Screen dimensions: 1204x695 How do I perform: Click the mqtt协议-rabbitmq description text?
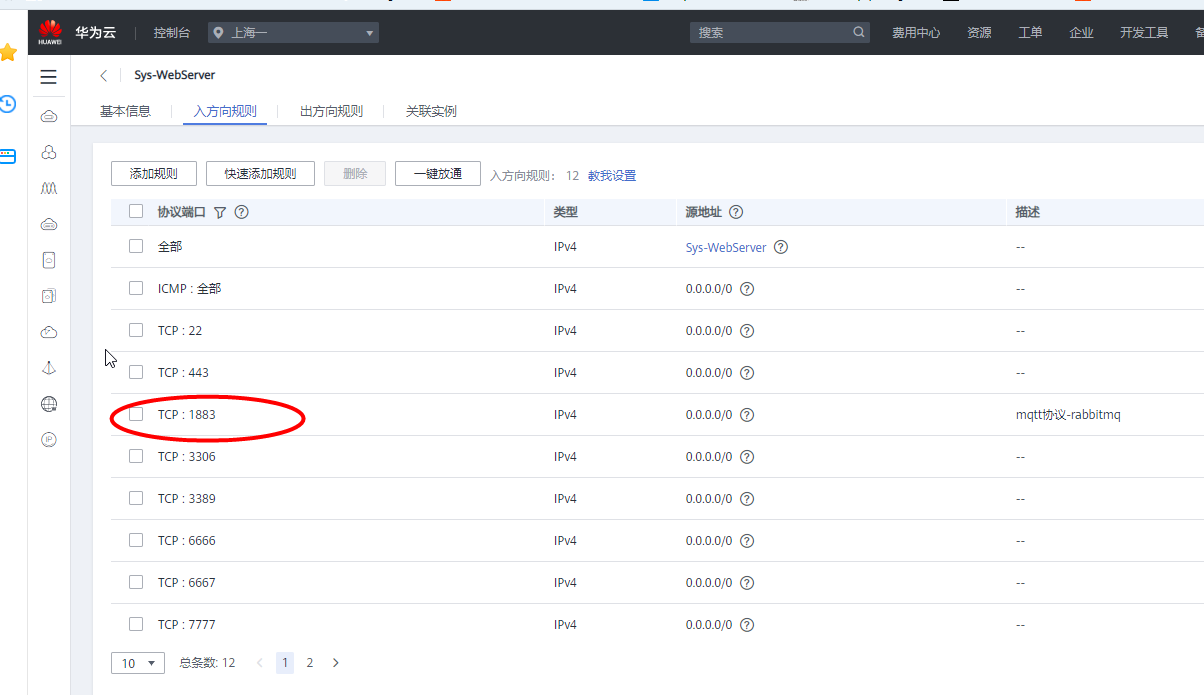(x=1068, y=415)
